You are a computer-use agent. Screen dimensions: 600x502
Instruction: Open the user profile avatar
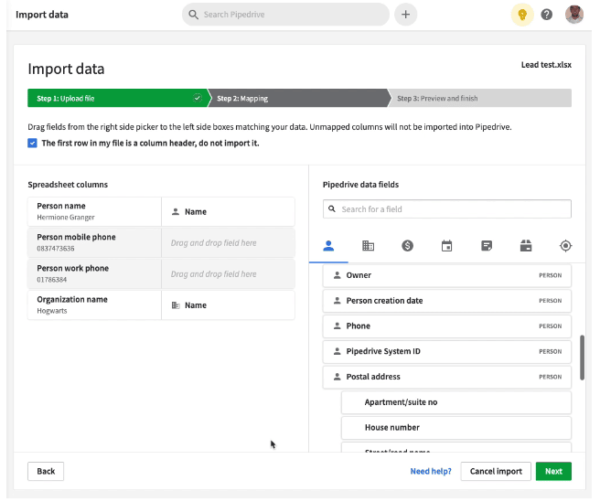(574, 15)
